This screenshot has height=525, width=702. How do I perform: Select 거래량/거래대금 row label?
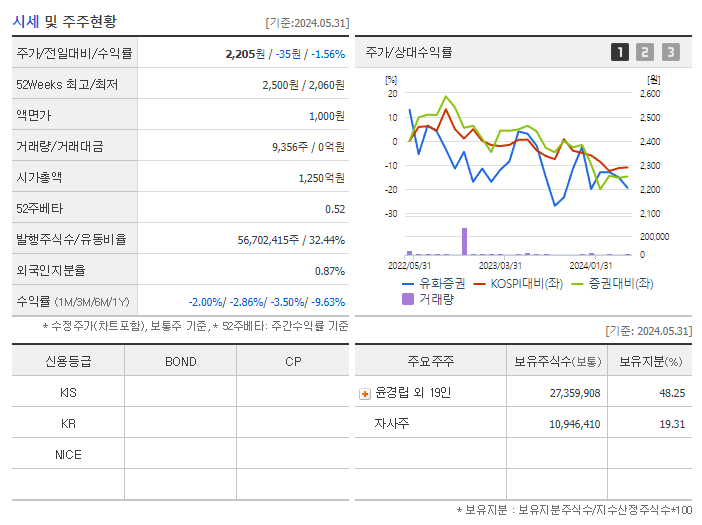pos(60,146)
